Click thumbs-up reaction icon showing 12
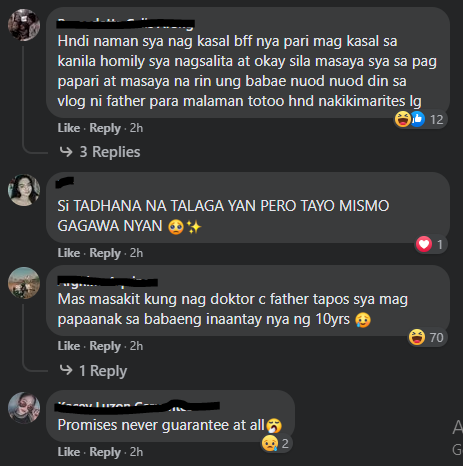 coord(418,119)
